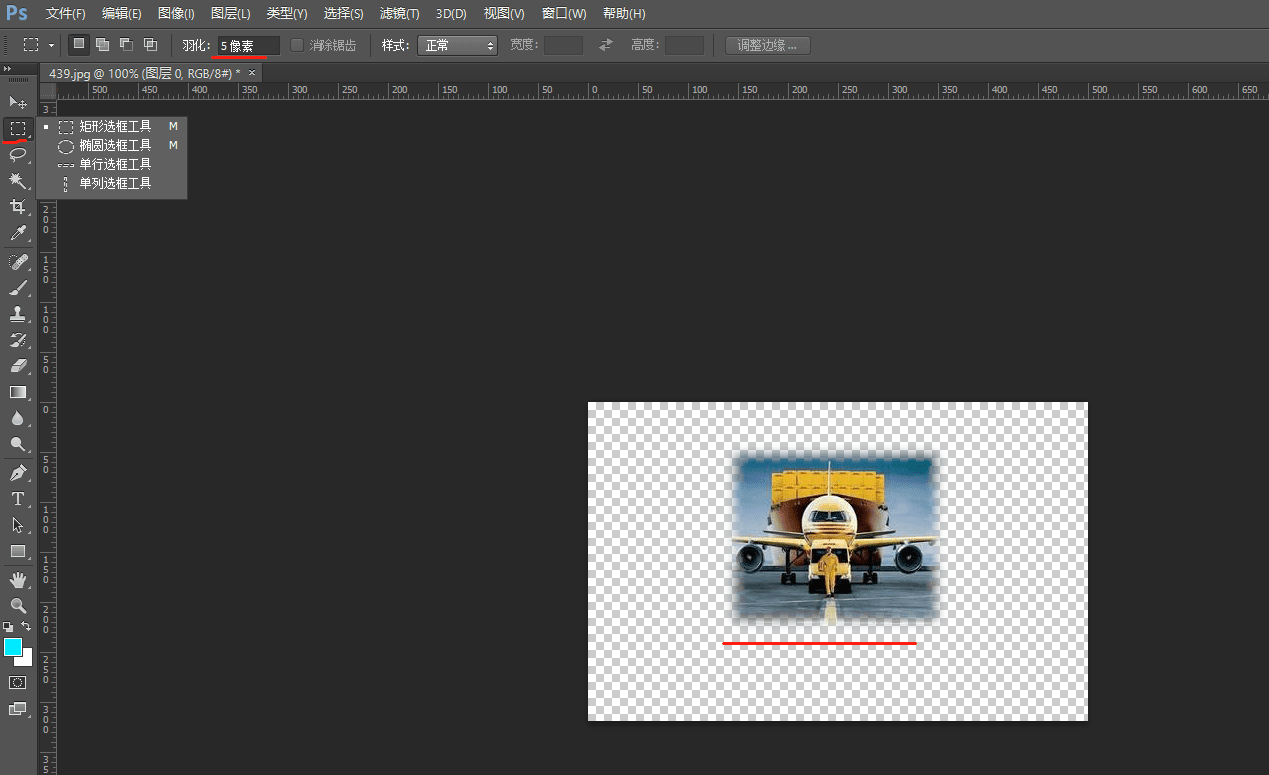Screen dimensions: 1269x775
Task: Select the Lasso tool
Action: click(x=18, y=154)
